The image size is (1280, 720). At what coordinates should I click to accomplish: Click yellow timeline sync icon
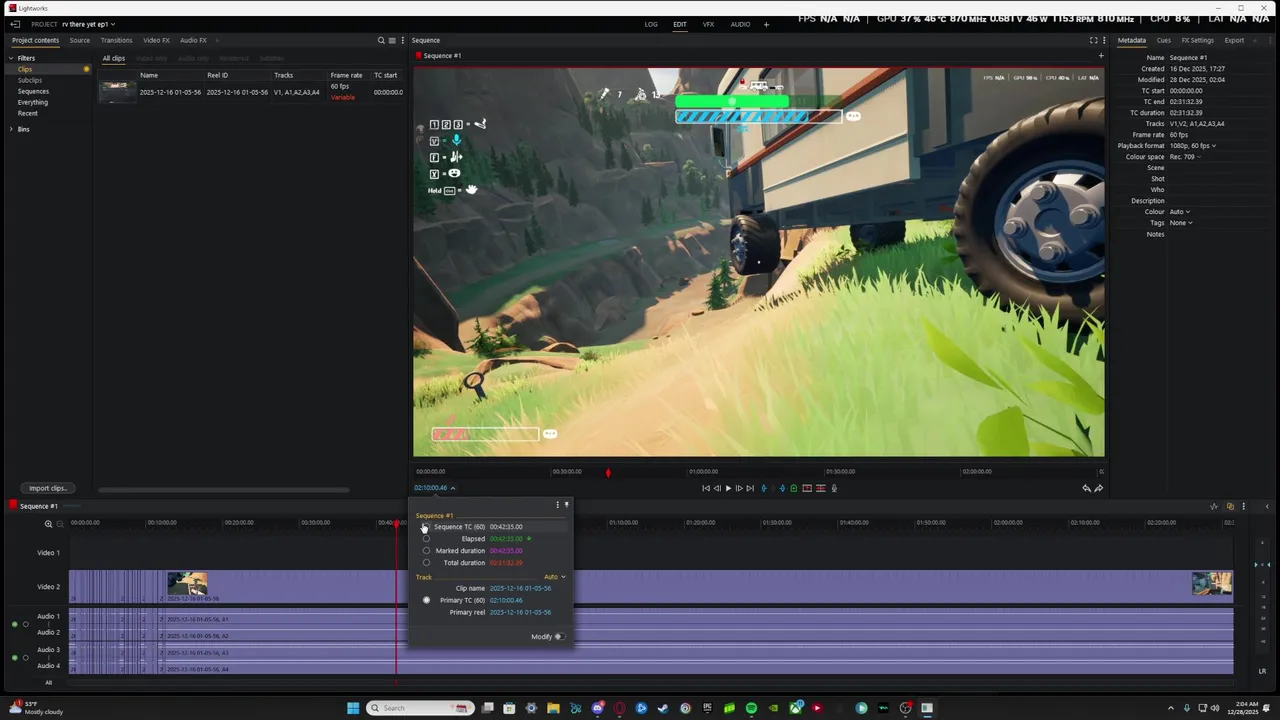(1230, 506)
